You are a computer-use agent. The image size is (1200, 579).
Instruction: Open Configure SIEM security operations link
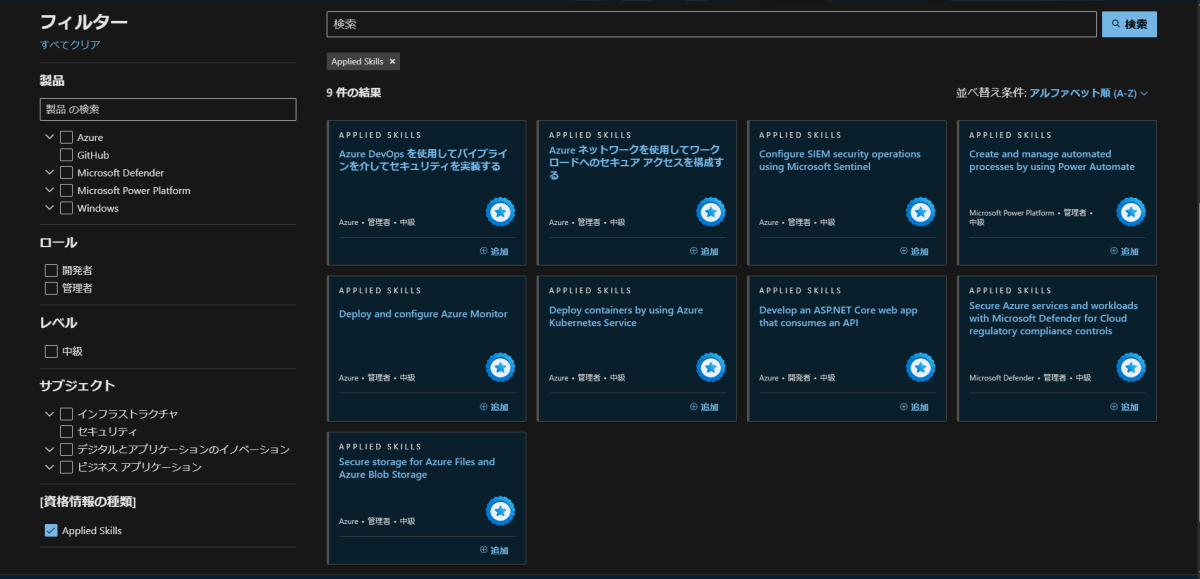pos(840,160)
